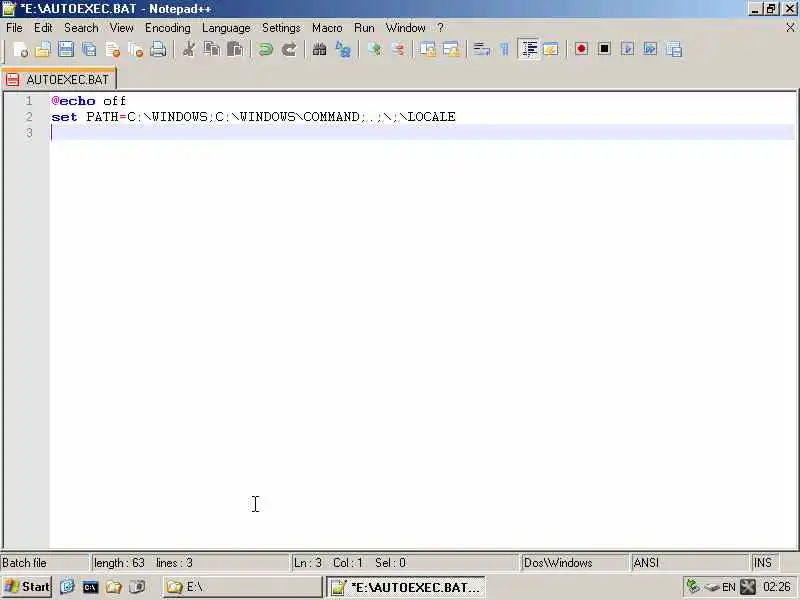Screen dimensions: 800x600
Task: Click the macro Playback icon
Action: tap(628, 49)
